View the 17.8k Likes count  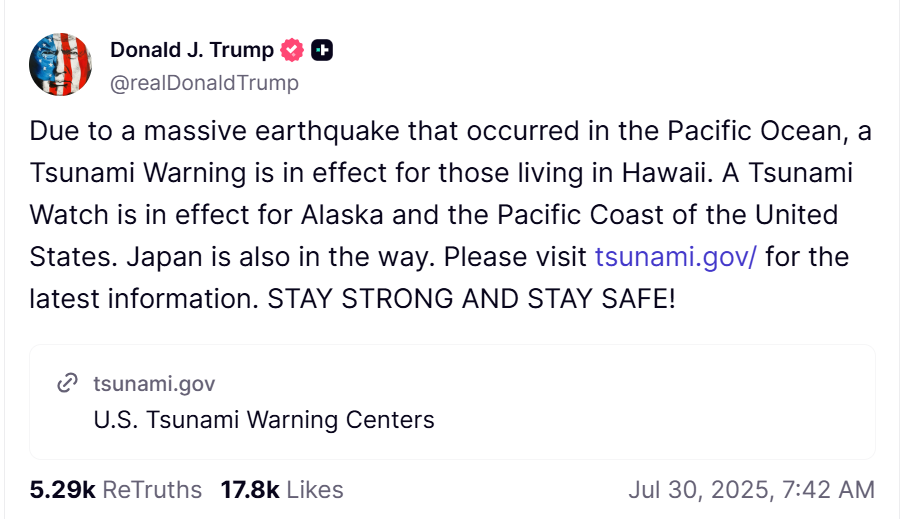250,490
